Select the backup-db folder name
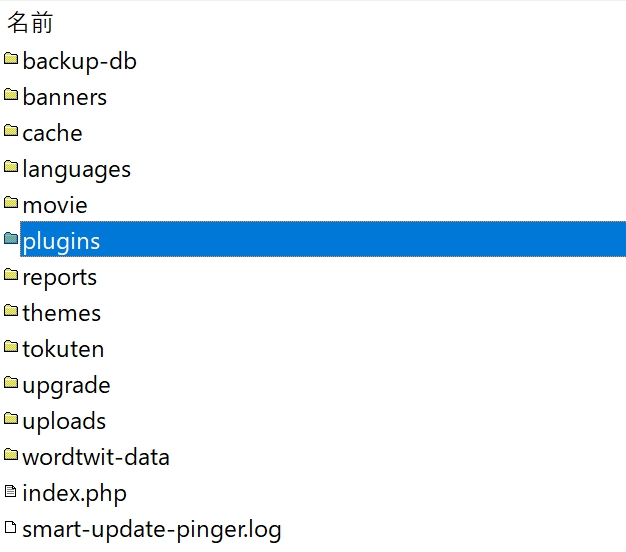626x552 pixels. click(x=79, y=62)
